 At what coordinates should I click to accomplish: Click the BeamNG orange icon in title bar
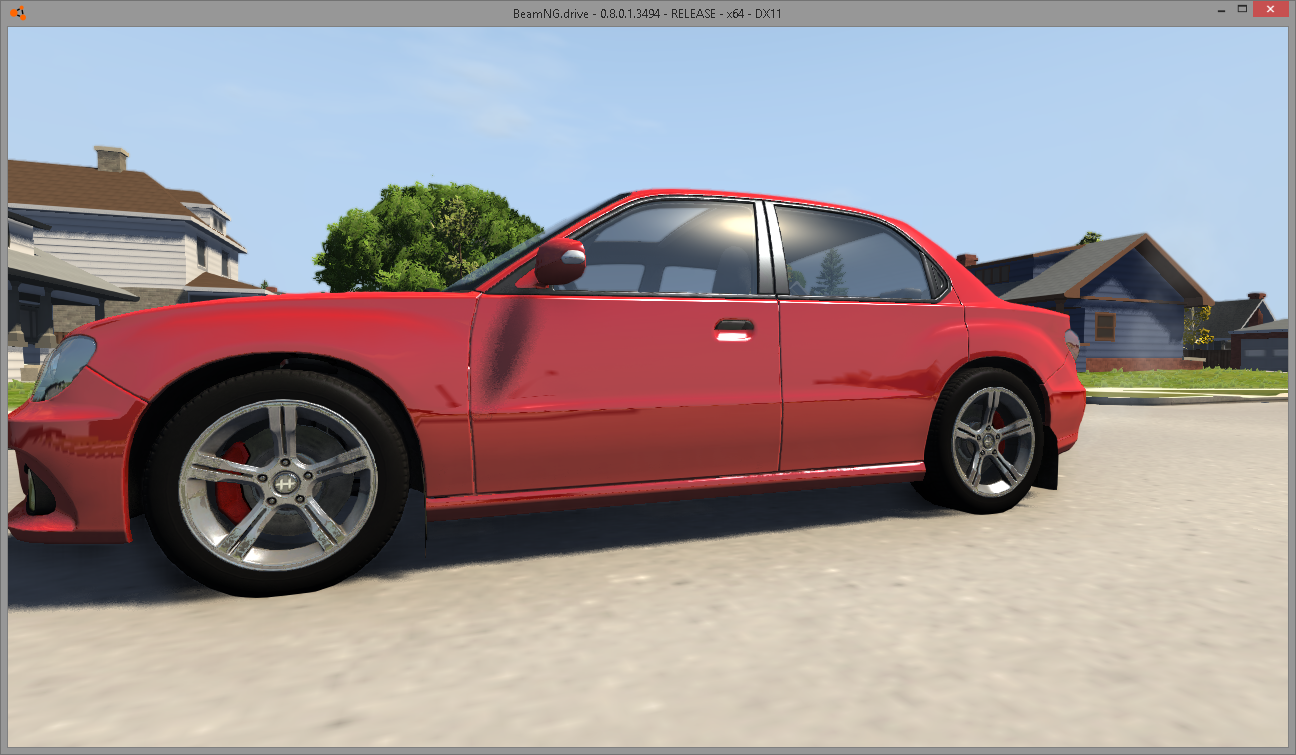click(x=17, y=13)
